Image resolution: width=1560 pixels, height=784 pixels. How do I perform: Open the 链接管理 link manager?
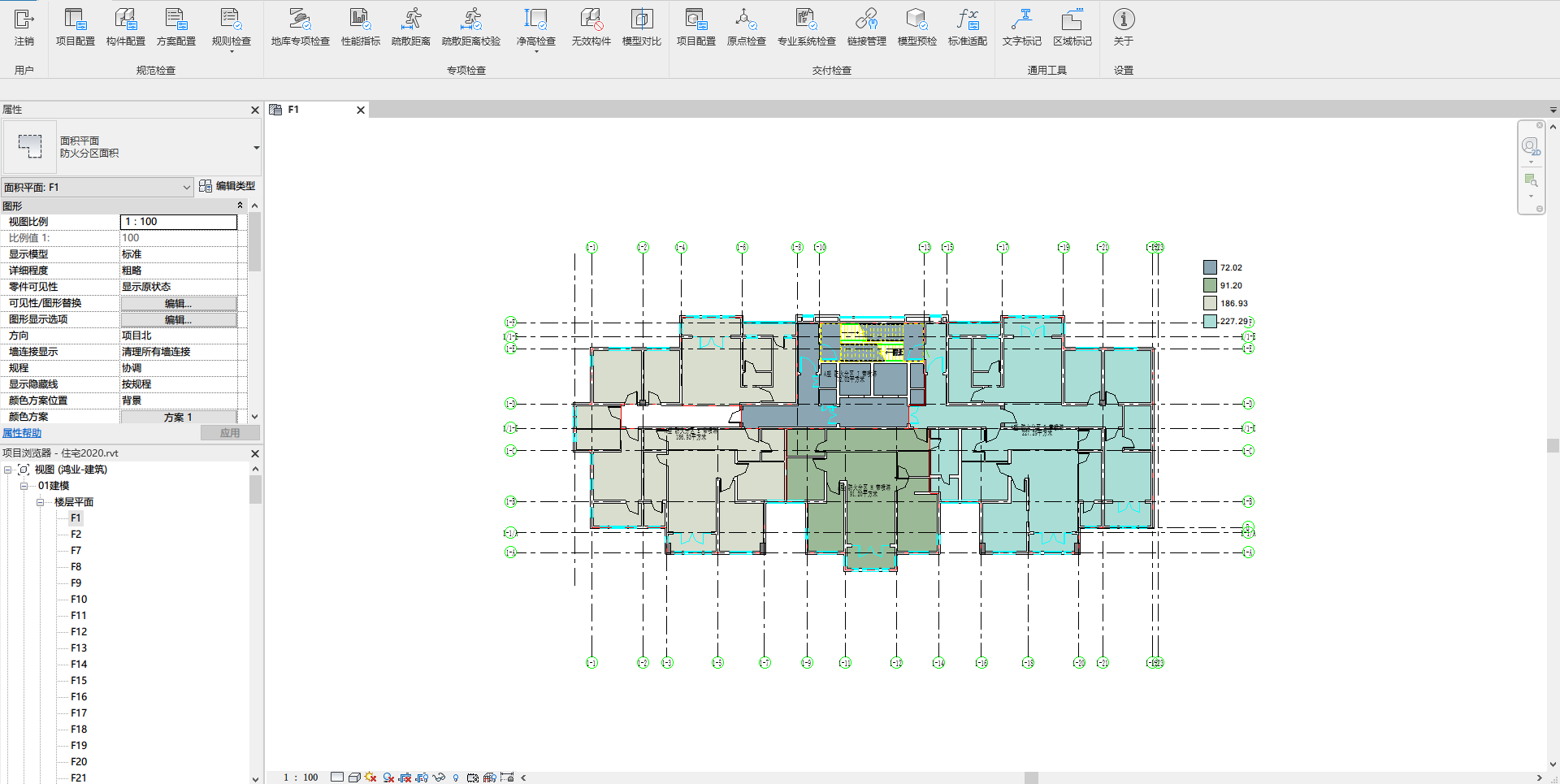[866, 27]
